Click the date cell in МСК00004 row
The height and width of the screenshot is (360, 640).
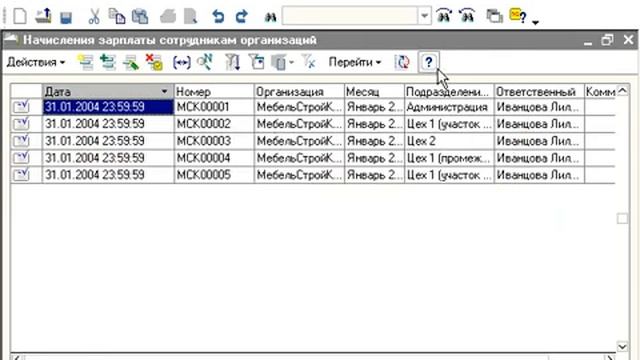[x=108, y=158]
